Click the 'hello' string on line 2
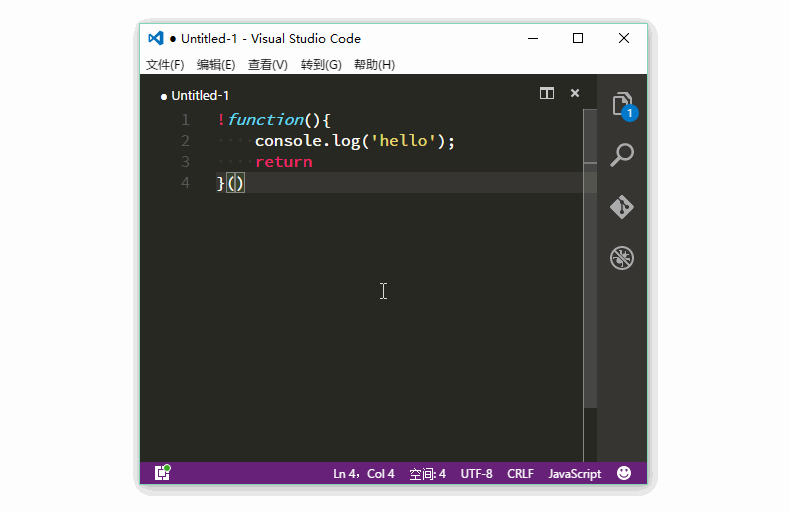The width and height of the screenshot is (790, 511). (x=403, y=141)
